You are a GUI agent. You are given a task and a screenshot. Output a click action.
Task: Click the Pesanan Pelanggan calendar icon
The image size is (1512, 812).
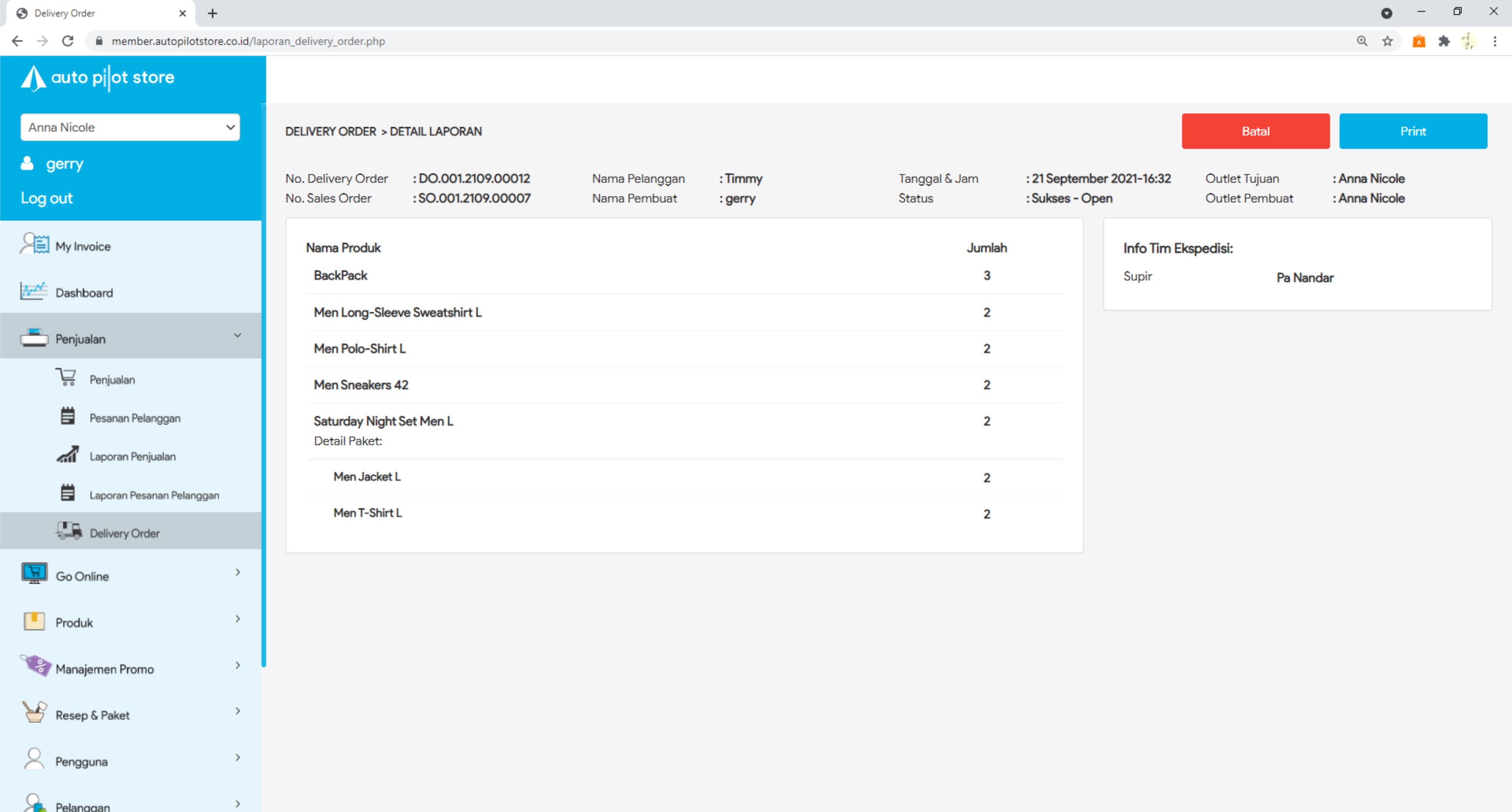[x=68, y=416]
